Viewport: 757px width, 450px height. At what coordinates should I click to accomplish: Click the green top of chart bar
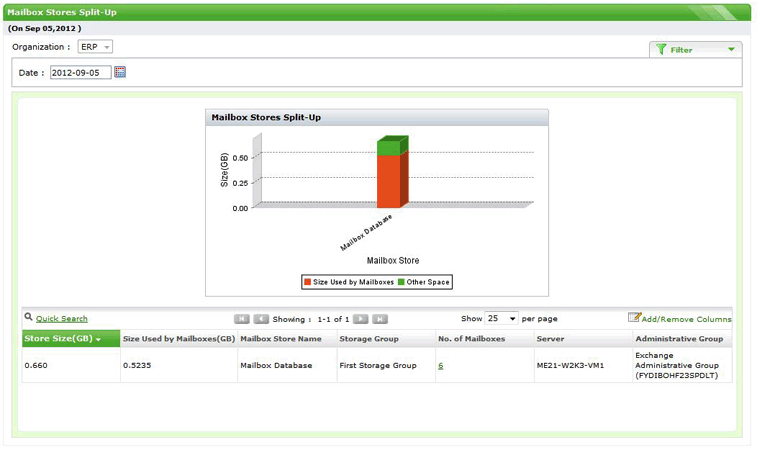[x=389, y=148]
